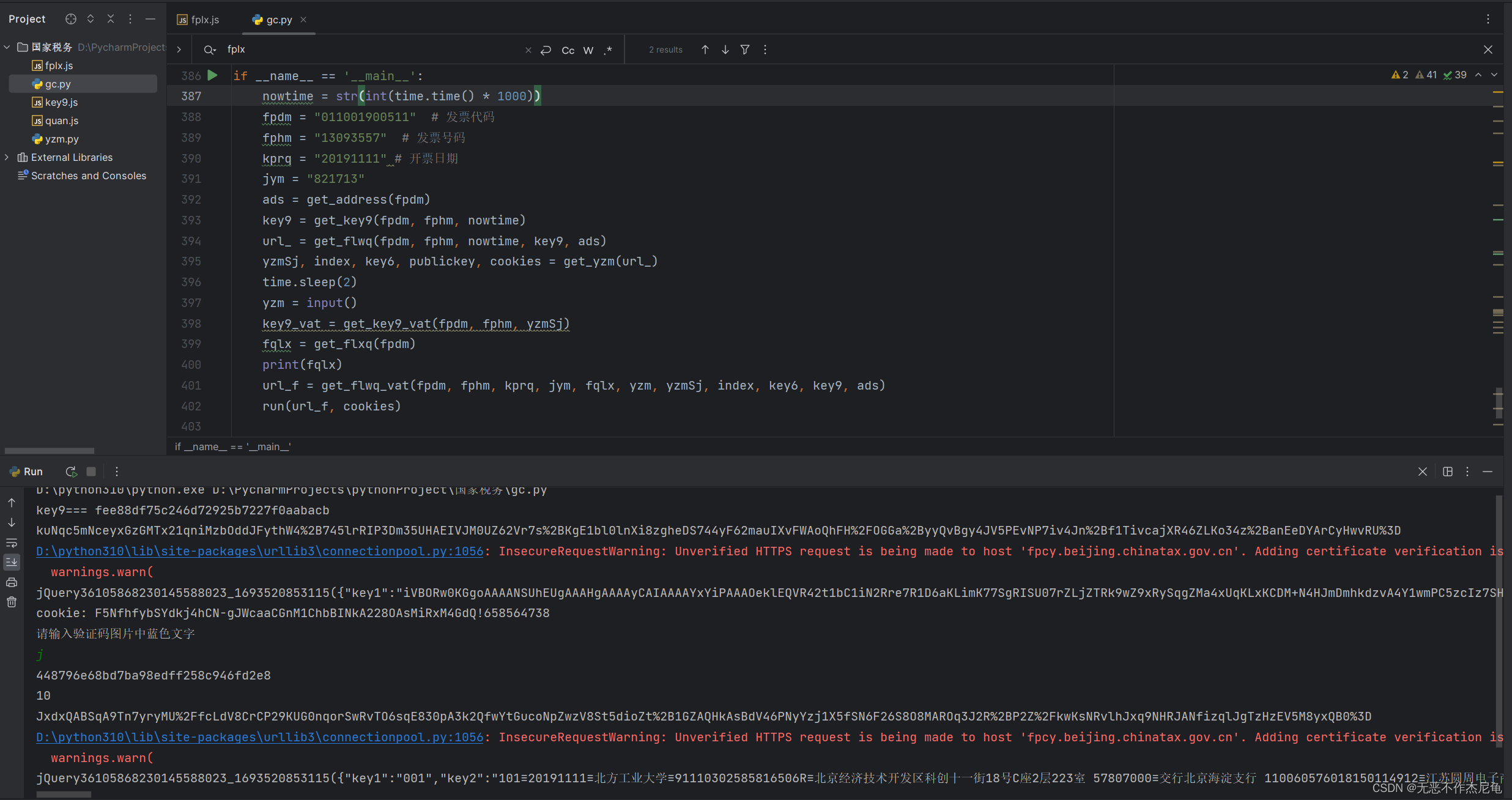Screen dimensions: 1512x800
Task: Stop the running gc.py process
Action: (x=91, y=472)
